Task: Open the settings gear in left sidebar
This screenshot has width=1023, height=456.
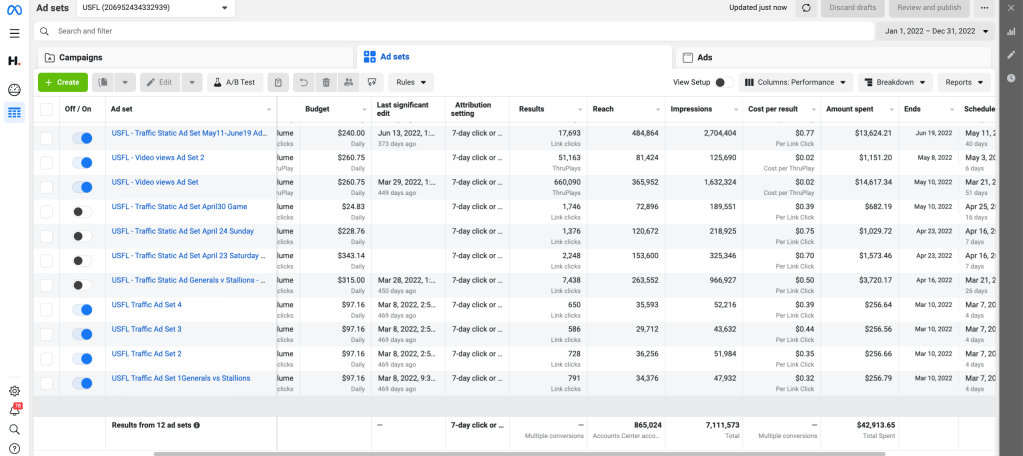Action: click(14, 391)
